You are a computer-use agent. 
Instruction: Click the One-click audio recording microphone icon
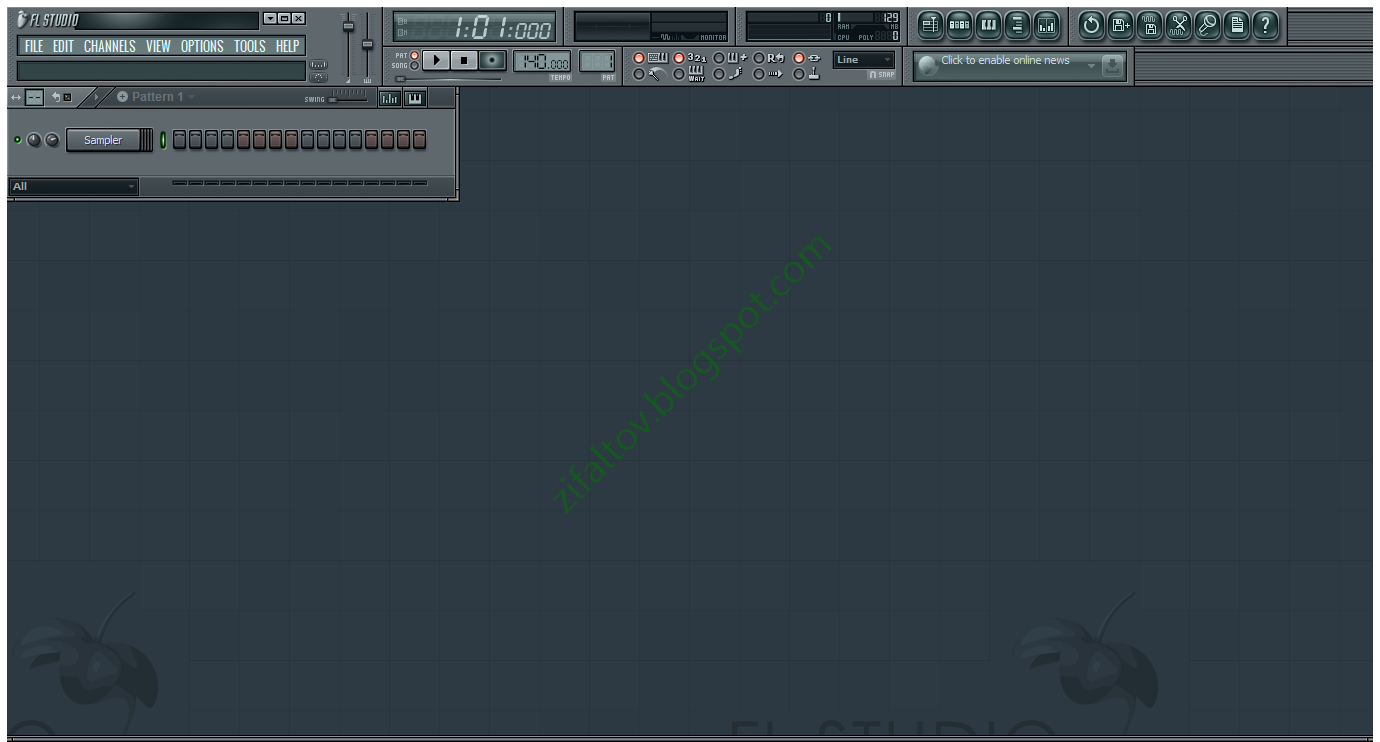pos(1208,25)
